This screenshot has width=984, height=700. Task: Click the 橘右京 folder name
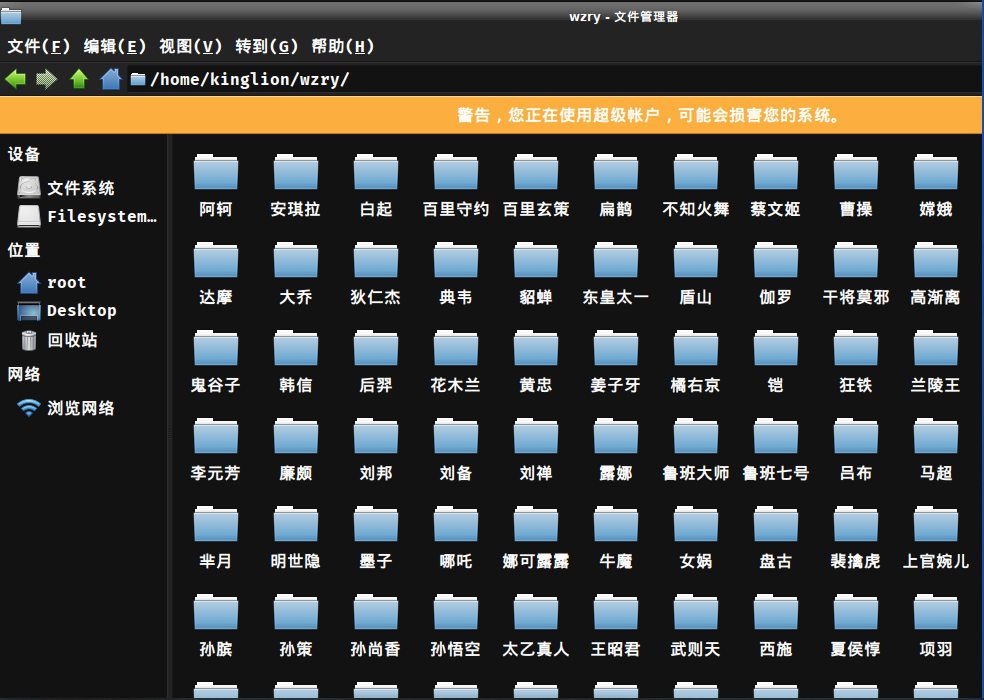click(x=696, y=385)
